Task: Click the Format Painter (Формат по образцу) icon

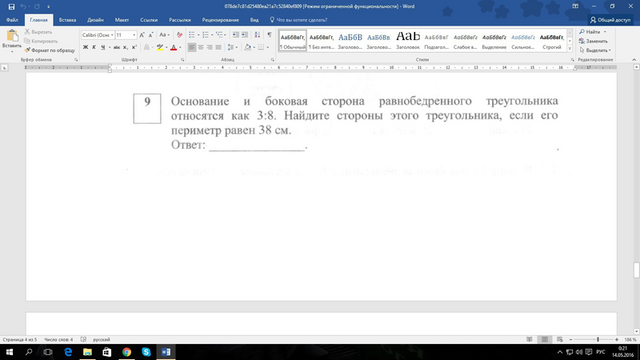Action: [x=27, y=50]
